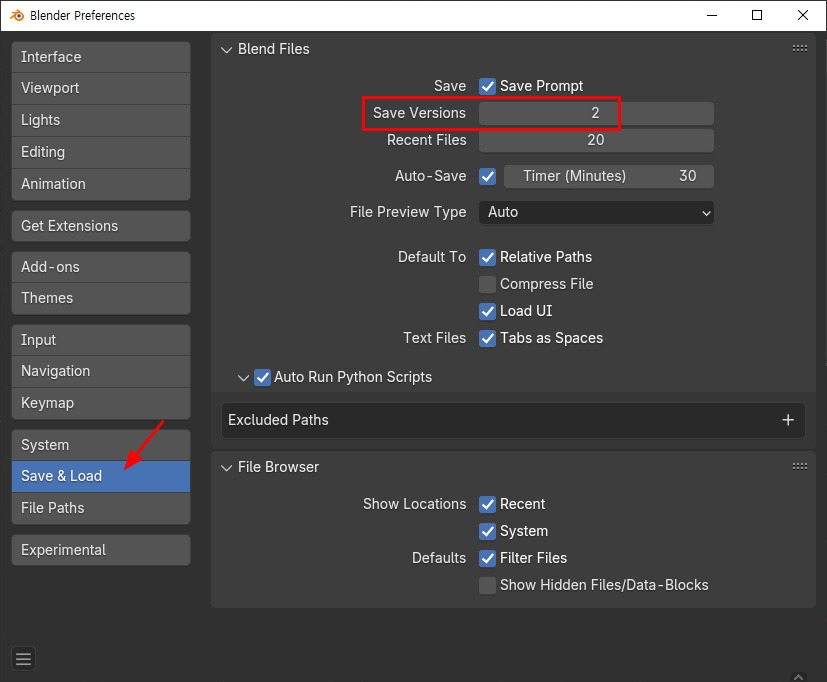Open the Viewport preferences tab
Screen dimensions: 827x682
[x=101, y=88]
